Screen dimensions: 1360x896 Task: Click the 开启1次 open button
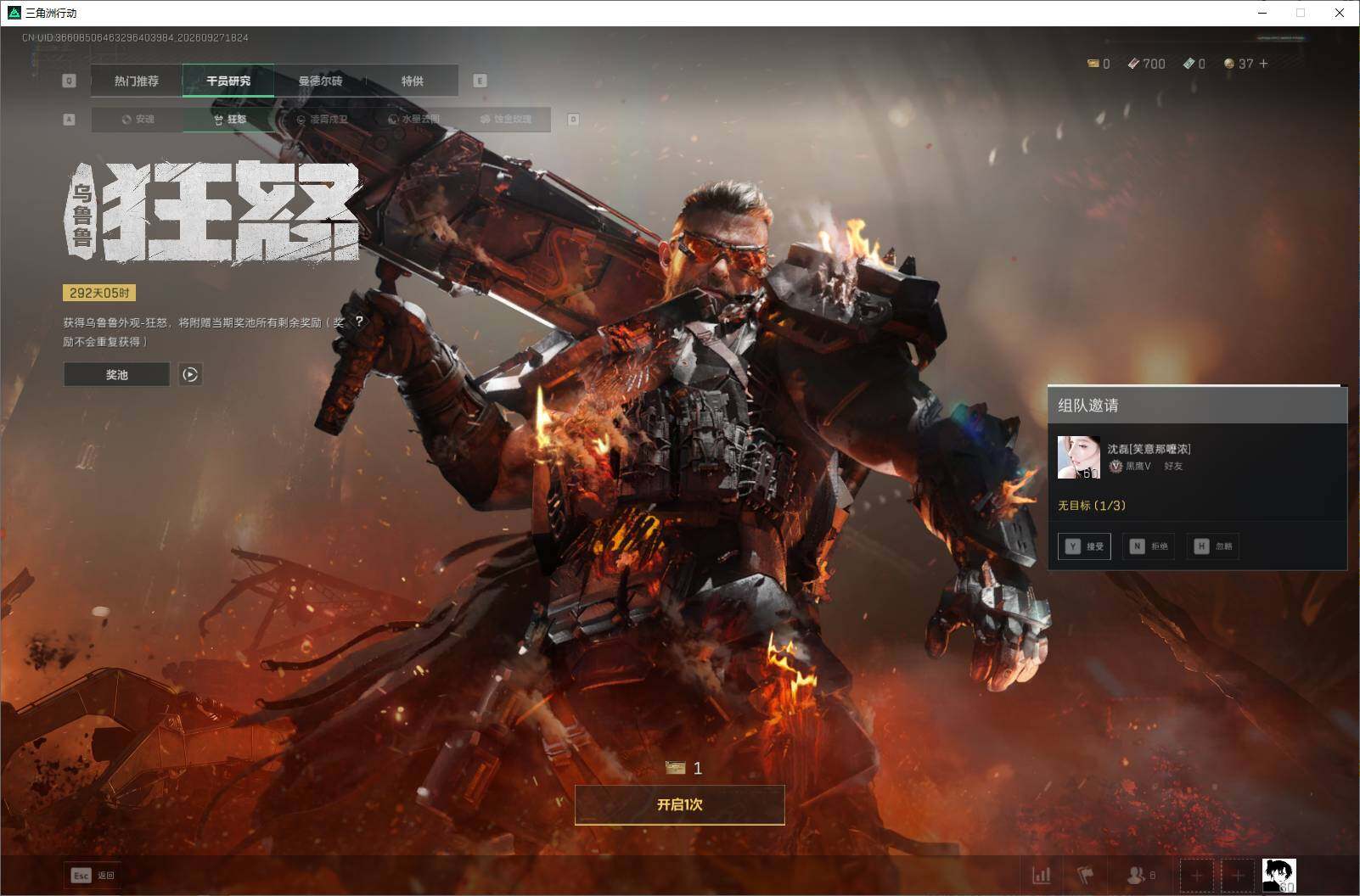click(x=680, y=804)
